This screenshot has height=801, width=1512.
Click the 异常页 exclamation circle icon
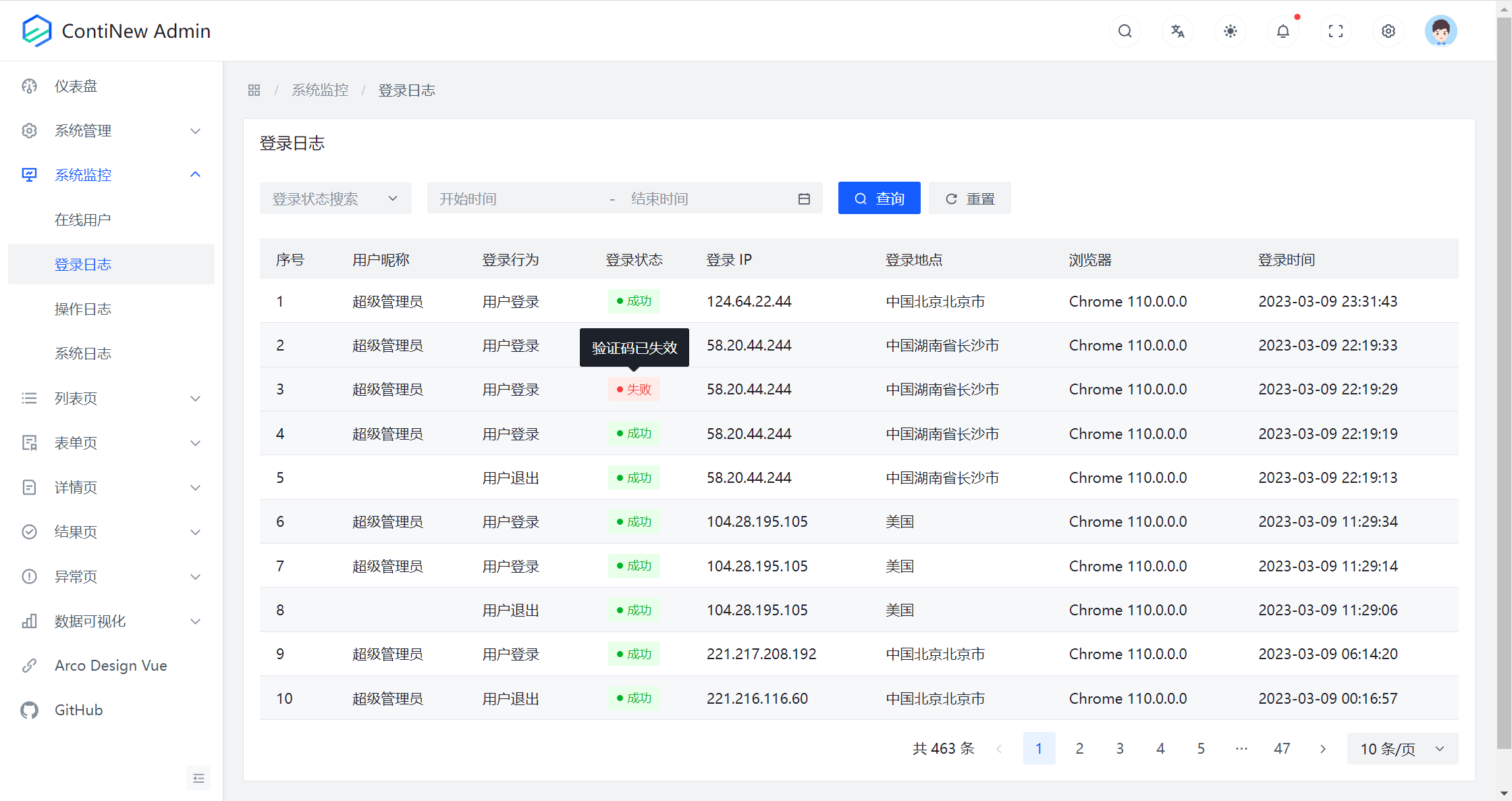pos(29,576)
